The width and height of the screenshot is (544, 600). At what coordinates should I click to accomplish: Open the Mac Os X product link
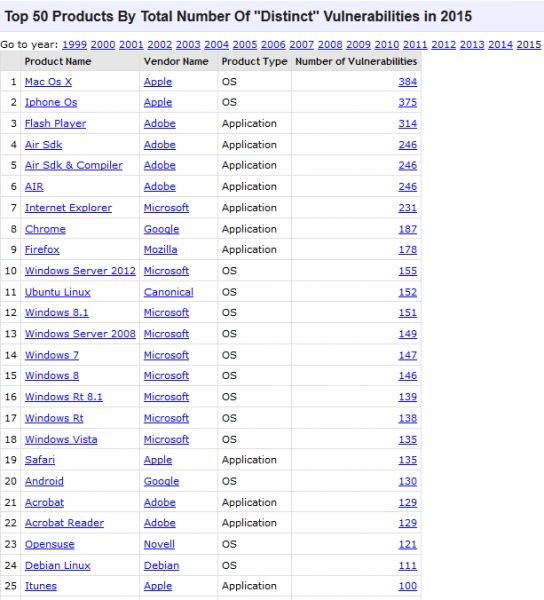(x=48, y=82)
